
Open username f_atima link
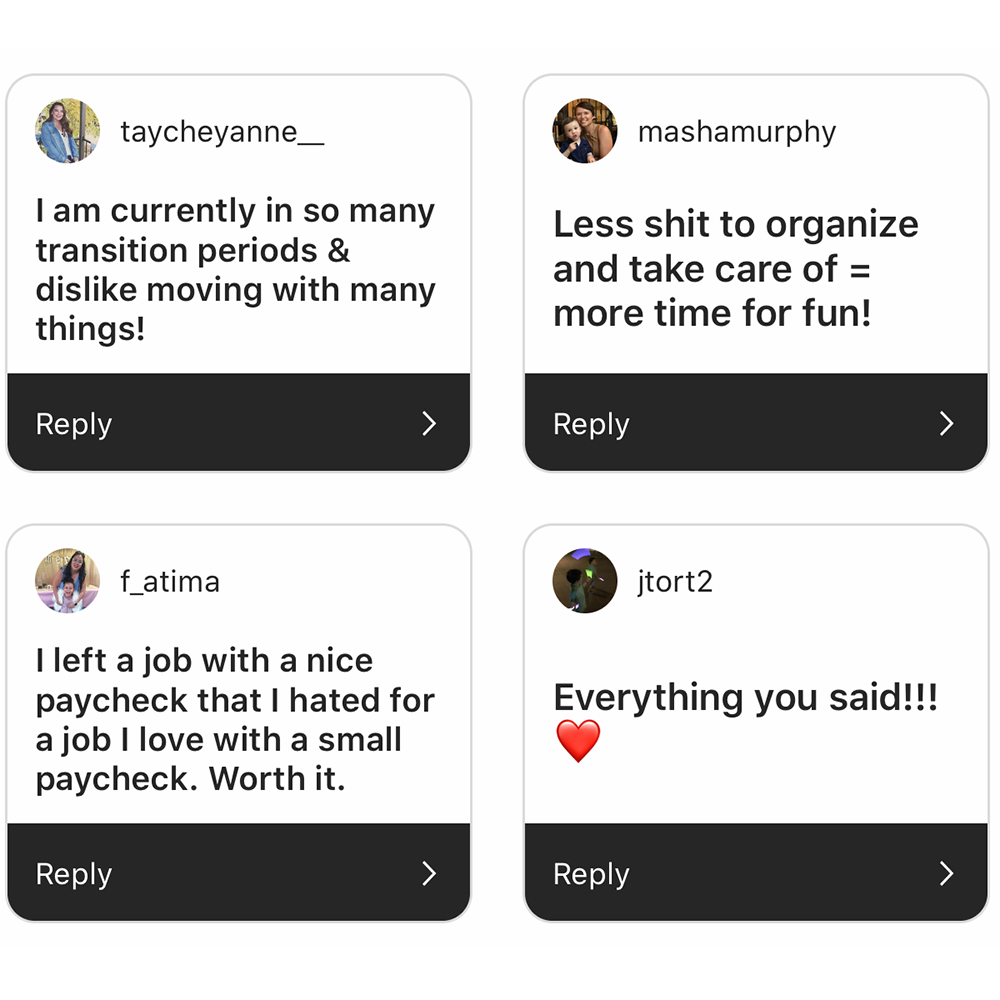click(x=170, y=582)
